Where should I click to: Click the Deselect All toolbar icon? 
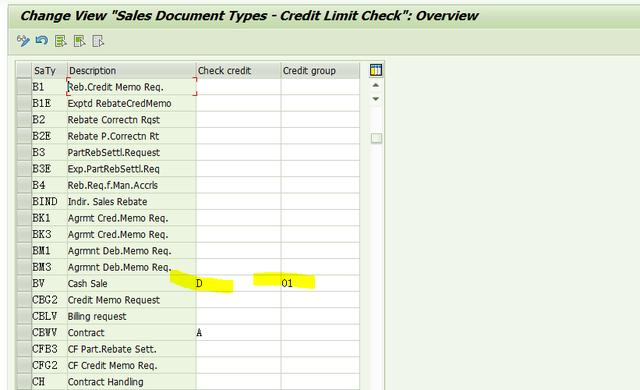pyautogui.click(x=98, y=41)
